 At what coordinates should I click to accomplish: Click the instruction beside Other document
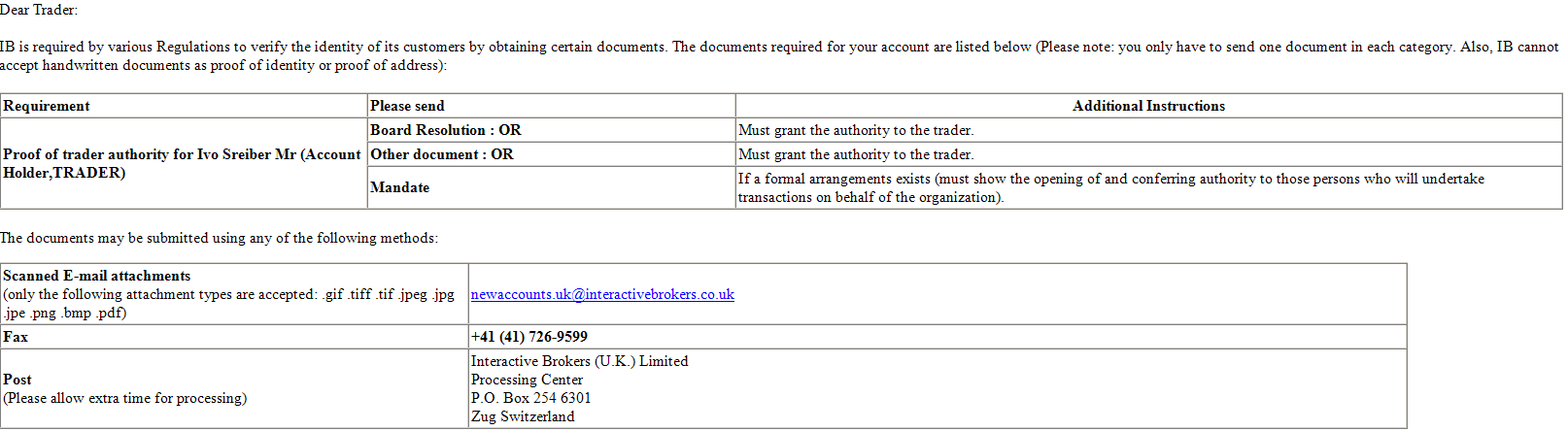coord(856,154)
